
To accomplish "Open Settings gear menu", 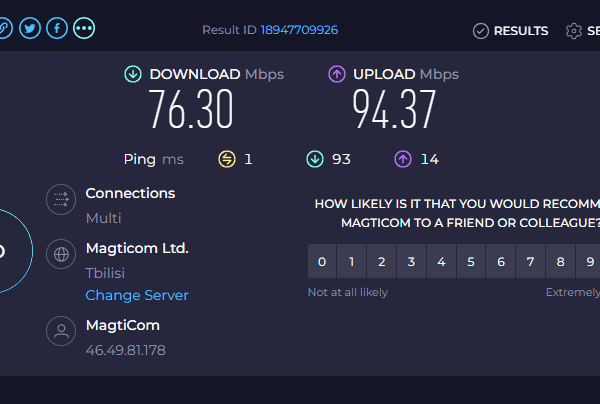I will coord(583,31).
